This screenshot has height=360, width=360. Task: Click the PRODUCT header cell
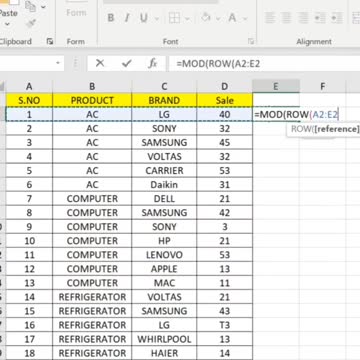click(92, 100)
